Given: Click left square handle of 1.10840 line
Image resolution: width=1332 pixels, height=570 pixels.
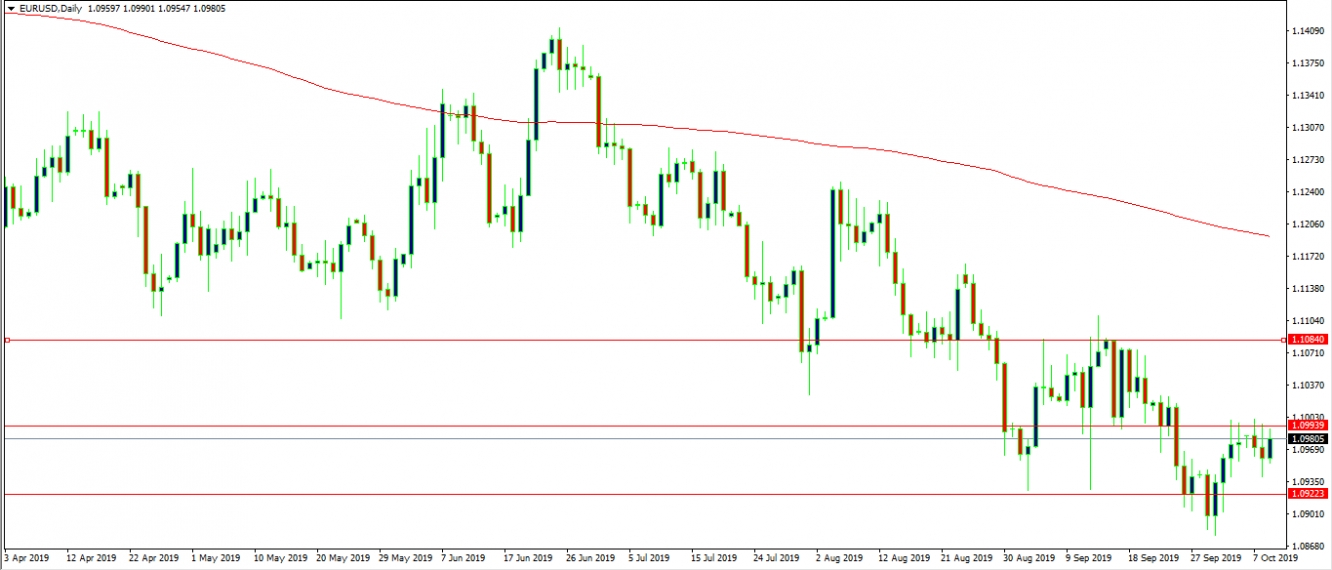Looking at the screenshot, I should click(x=6, y=340).
